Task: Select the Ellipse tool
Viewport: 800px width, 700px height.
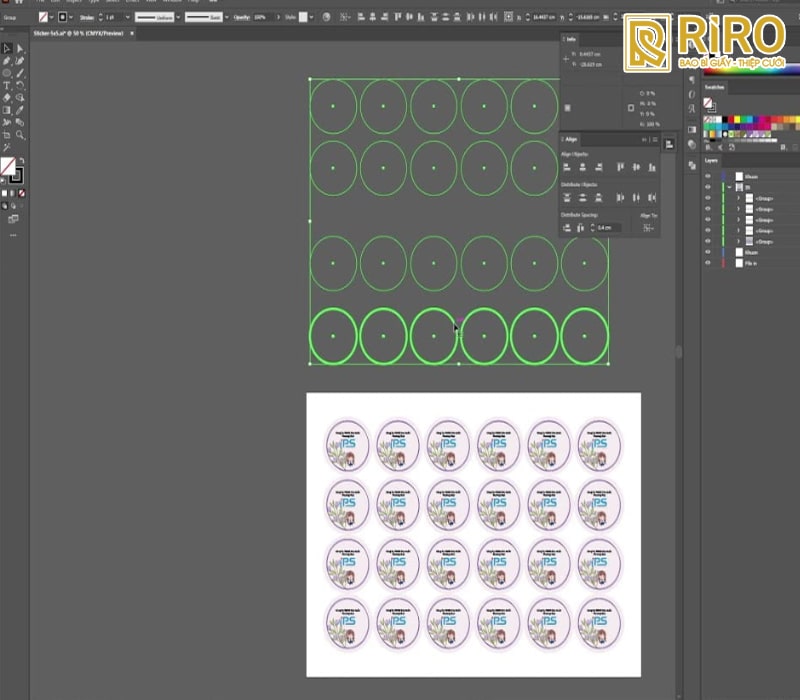Action: [7, 73]
